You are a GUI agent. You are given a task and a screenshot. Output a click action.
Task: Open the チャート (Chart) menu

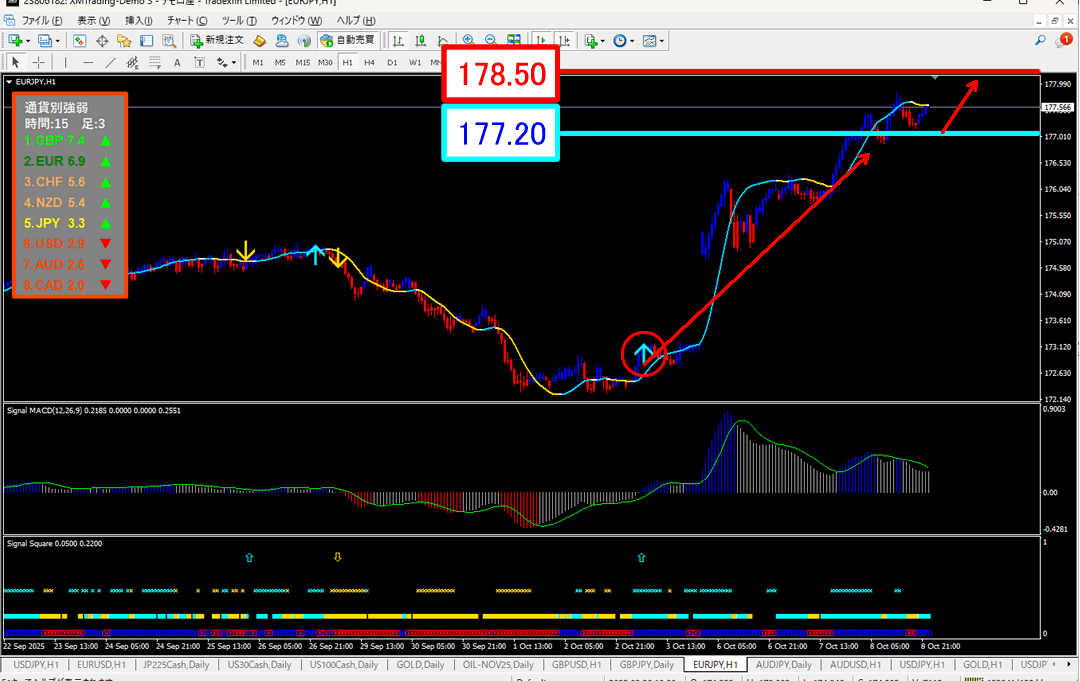187,20
